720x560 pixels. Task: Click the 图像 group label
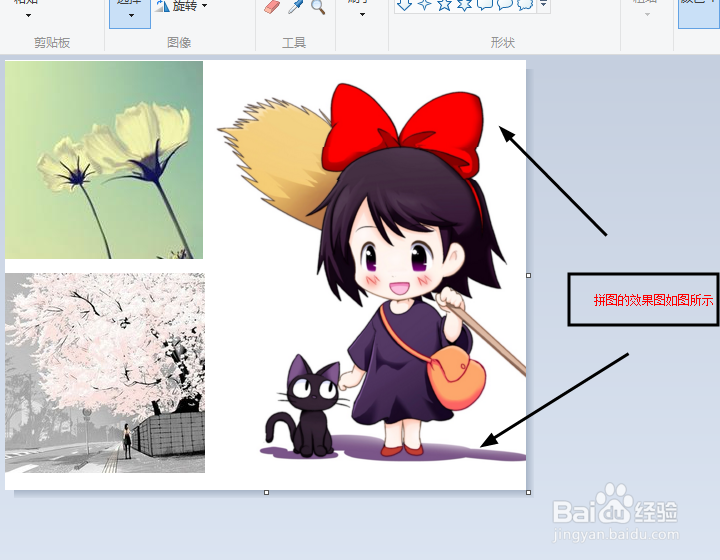(179, 43)
